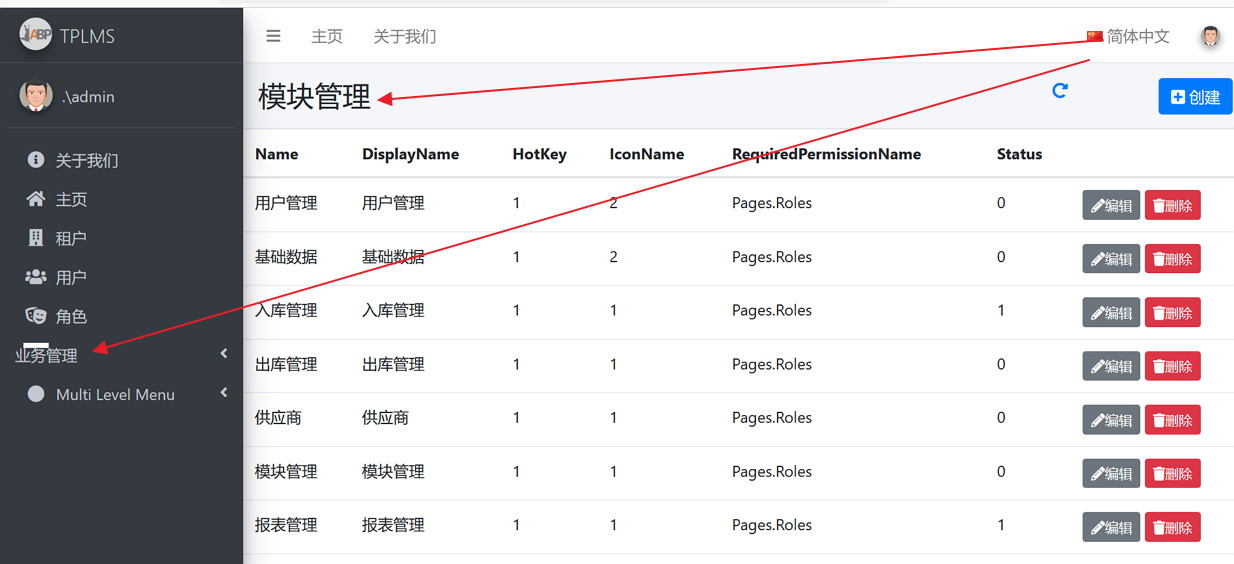Image resolution: width=1234 pixels, height=564 pixels.
Task: Click the 关于我们 link in the top navbar
Action: tap(405, 36)
